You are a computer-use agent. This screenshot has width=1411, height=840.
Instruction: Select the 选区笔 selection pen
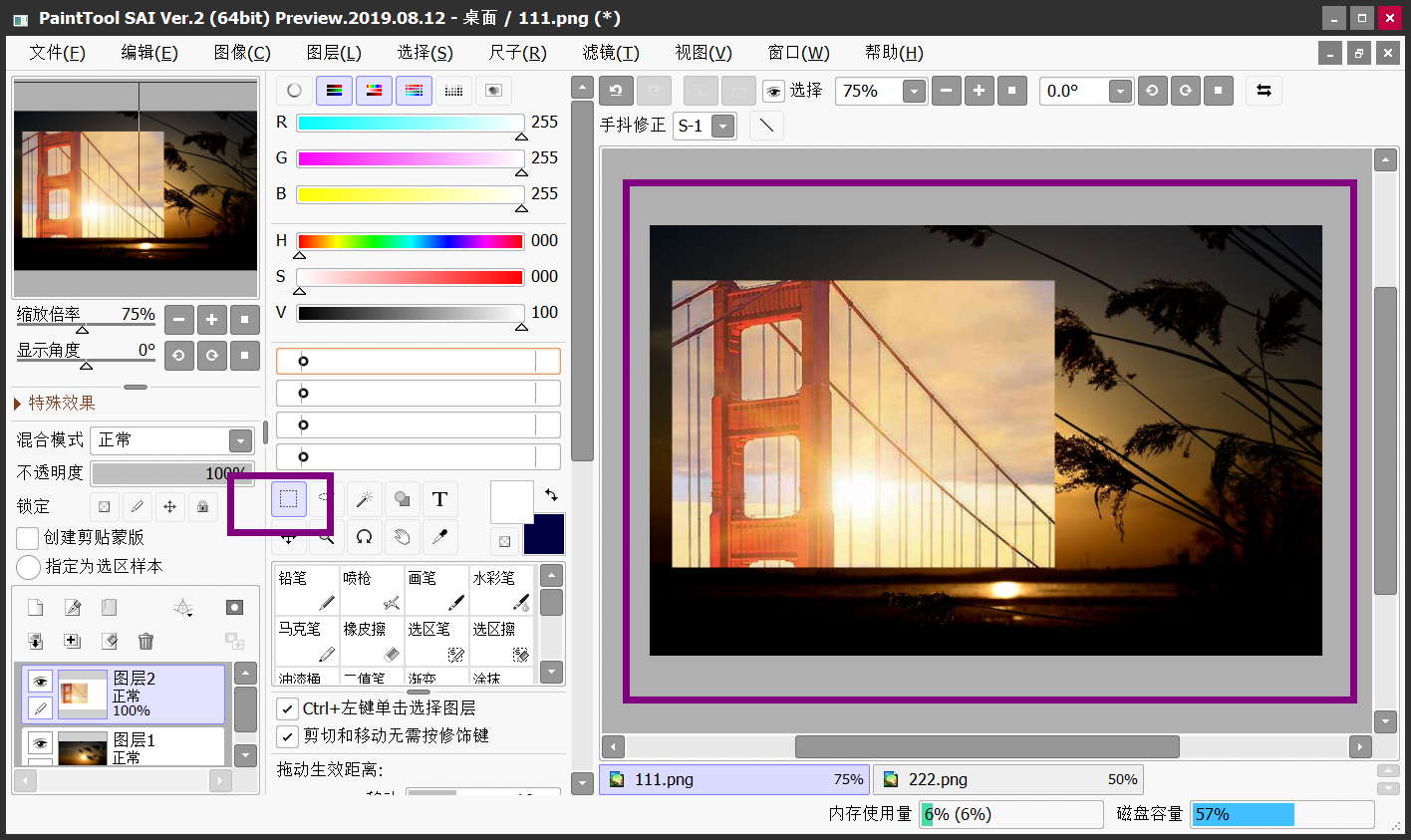[x=436, y=641]
